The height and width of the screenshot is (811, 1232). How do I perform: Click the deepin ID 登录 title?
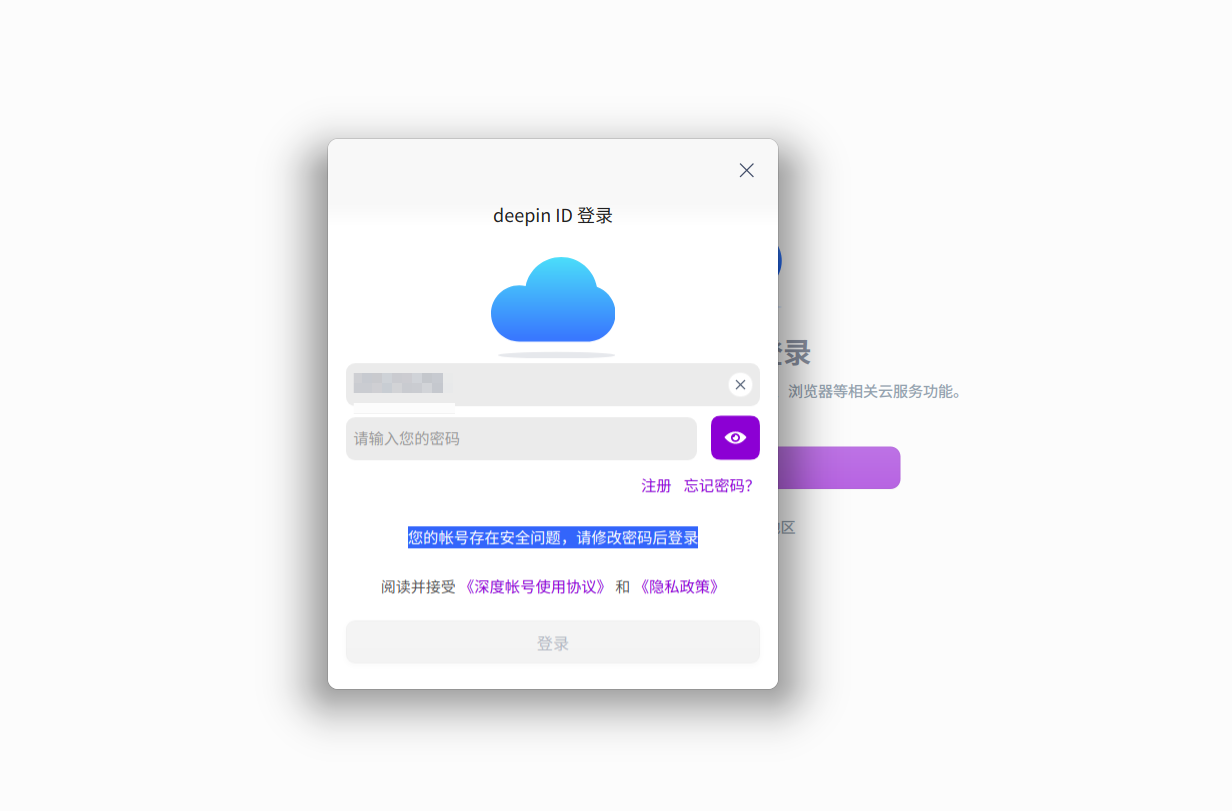coord(553,216)
